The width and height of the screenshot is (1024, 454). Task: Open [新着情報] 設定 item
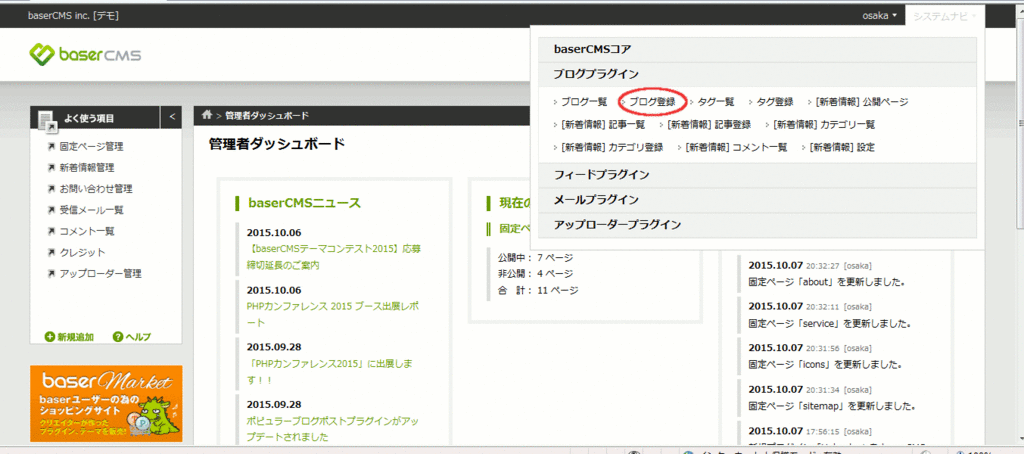tap(842, 148)
